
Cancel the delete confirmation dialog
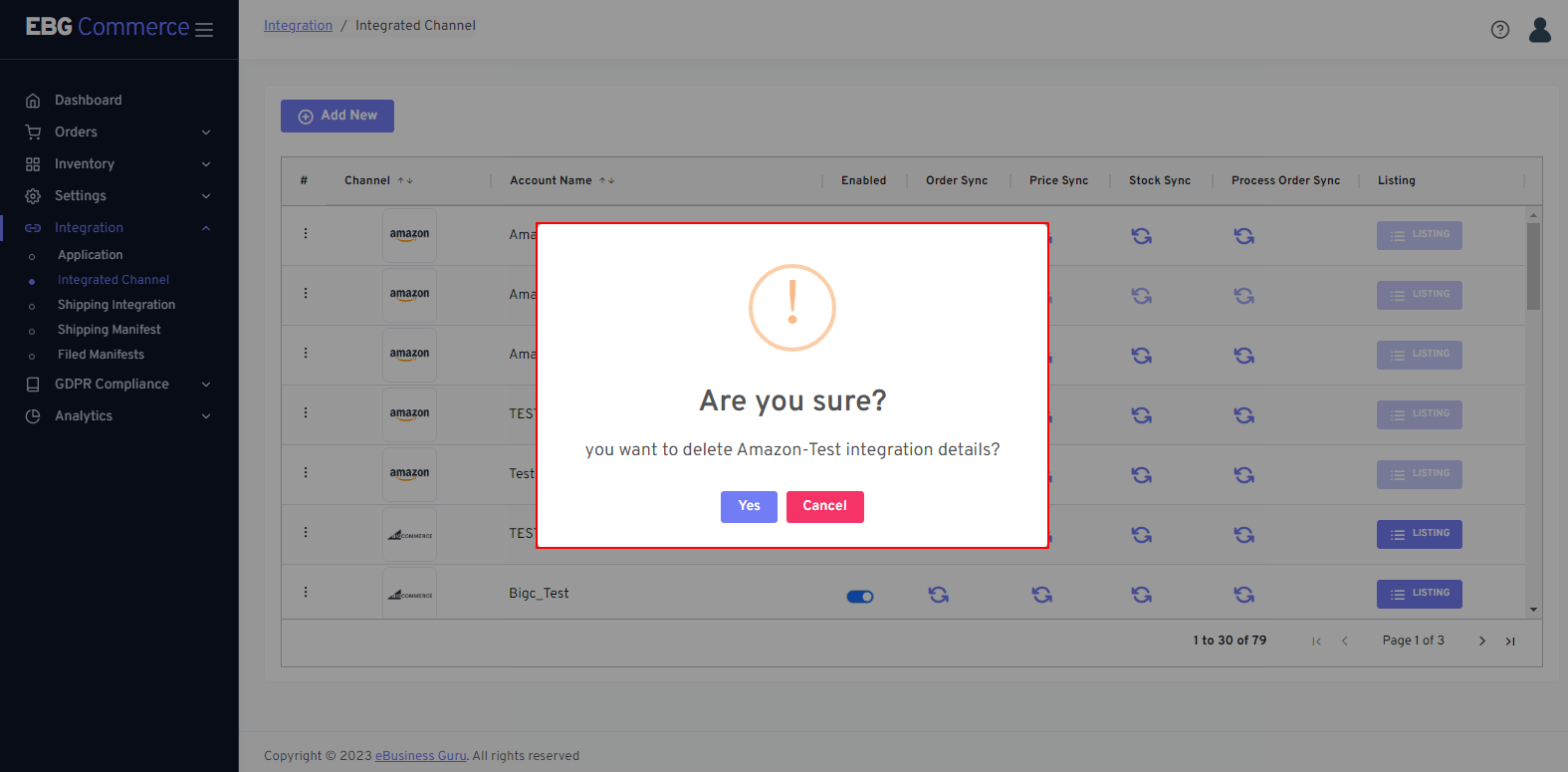[824, 506]
